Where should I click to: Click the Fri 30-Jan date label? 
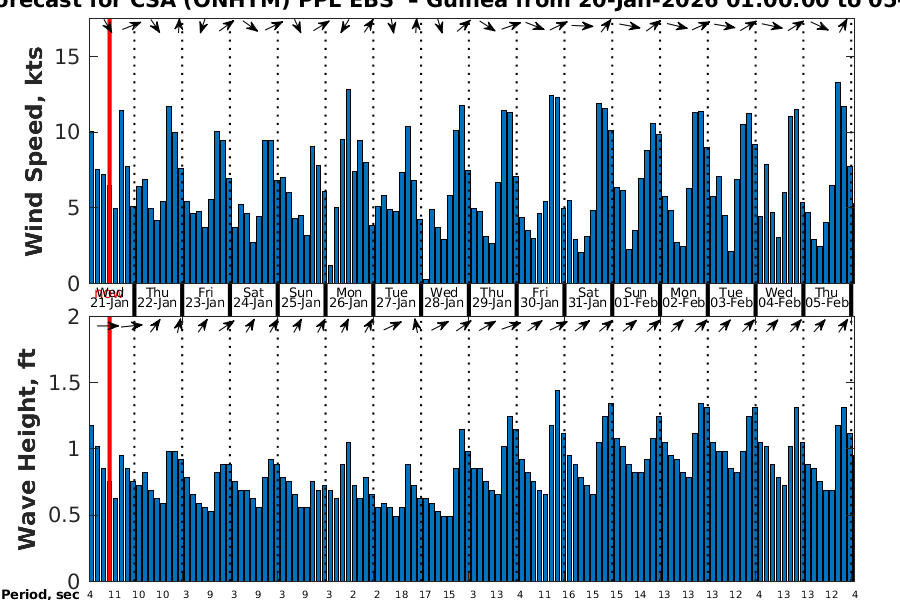pyautogui.click(x=540, y=297)
